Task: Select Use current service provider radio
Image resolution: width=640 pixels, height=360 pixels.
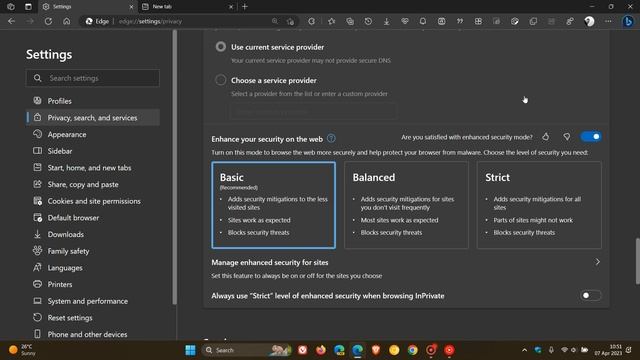Action: 221,47
